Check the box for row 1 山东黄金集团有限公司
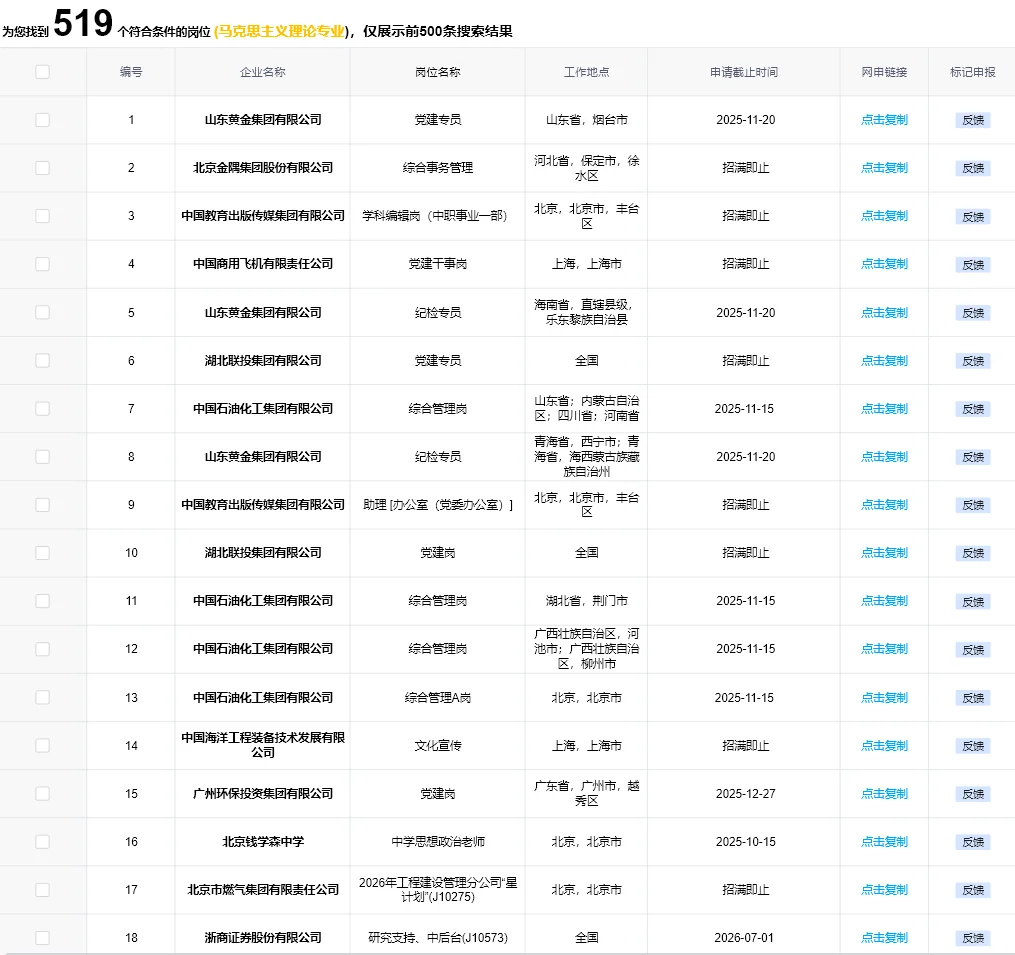1015x955 pixels. tap(43, 120)
